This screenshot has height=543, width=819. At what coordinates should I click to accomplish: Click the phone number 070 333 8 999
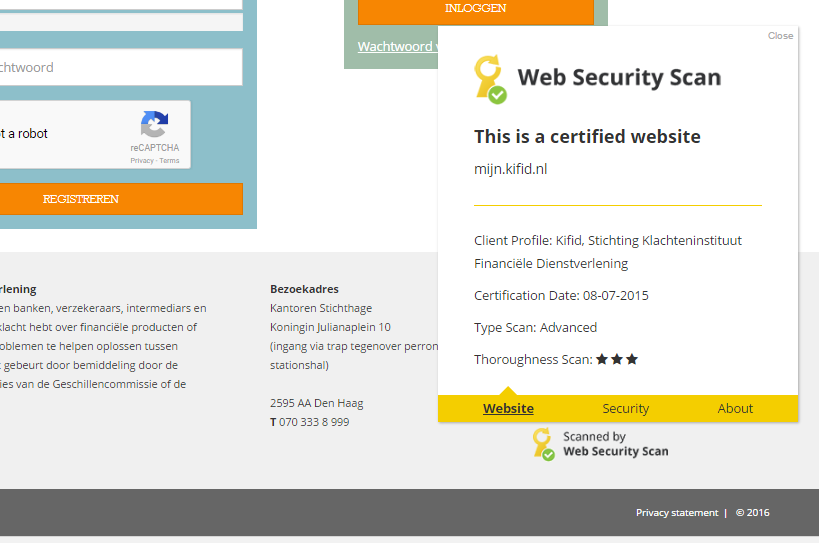pyautogui.click(x=314, y=422)
